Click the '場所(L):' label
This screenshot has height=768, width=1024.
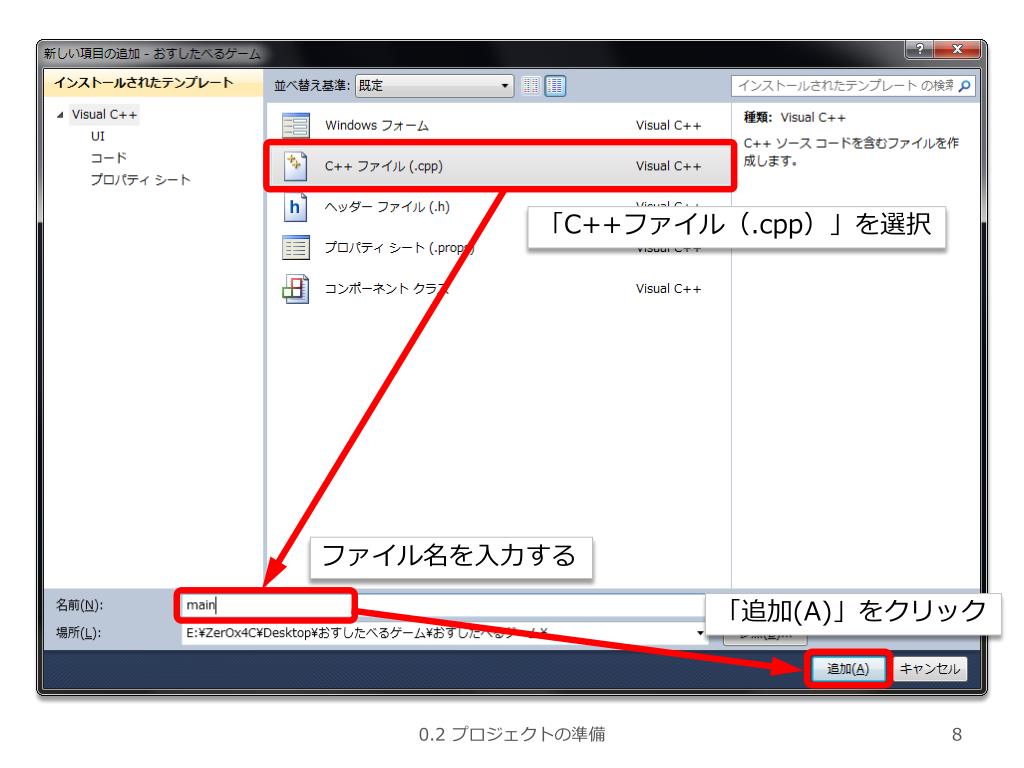(x=78, y=633)
